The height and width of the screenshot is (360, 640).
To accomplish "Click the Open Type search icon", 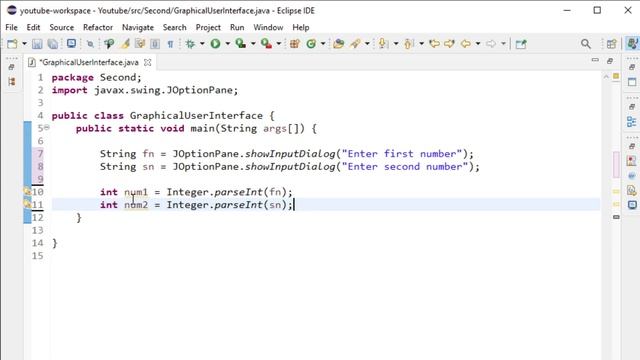I will click(x=109, y=44).
